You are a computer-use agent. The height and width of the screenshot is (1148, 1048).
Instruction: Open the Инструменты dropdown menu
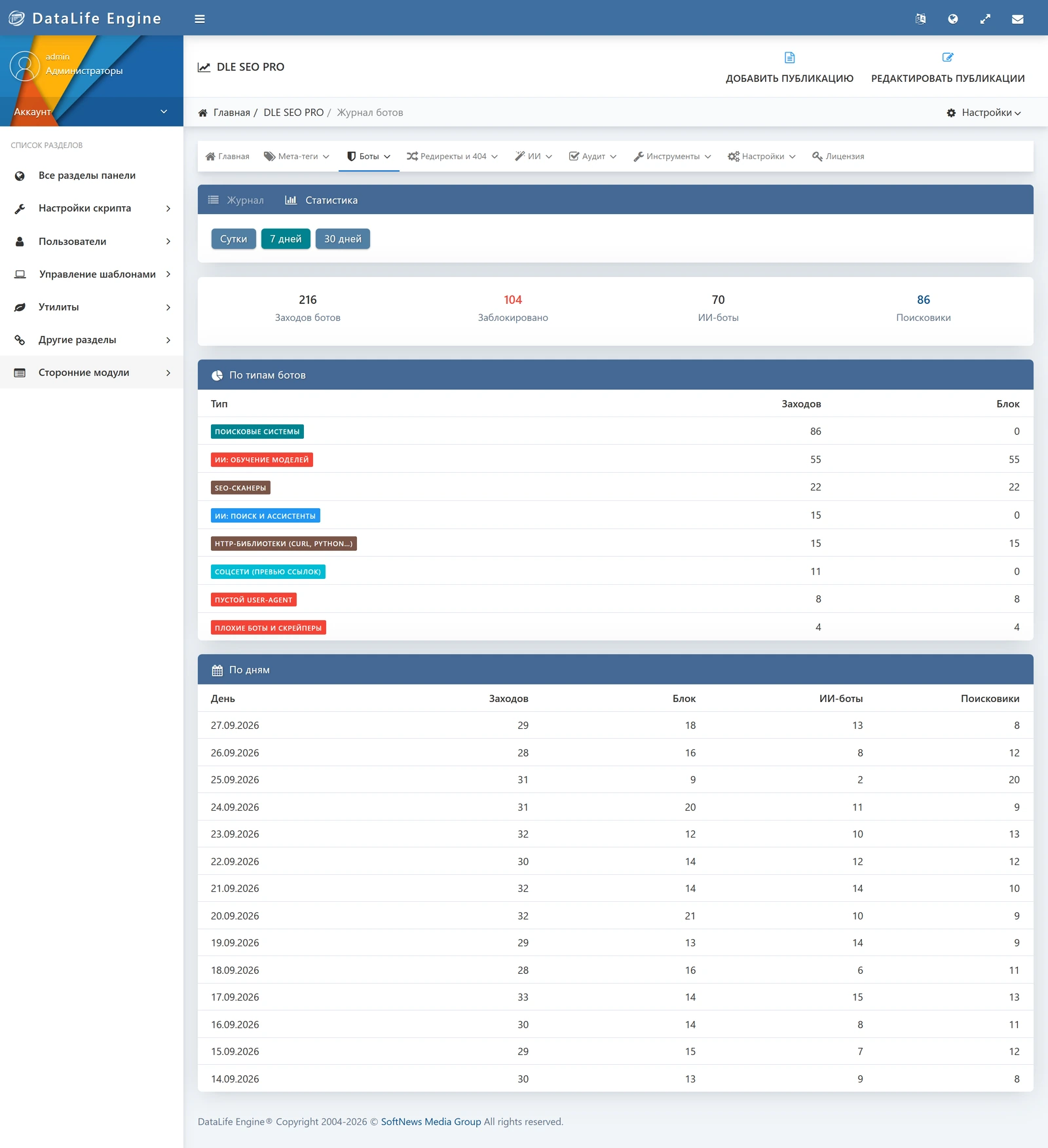672,157
